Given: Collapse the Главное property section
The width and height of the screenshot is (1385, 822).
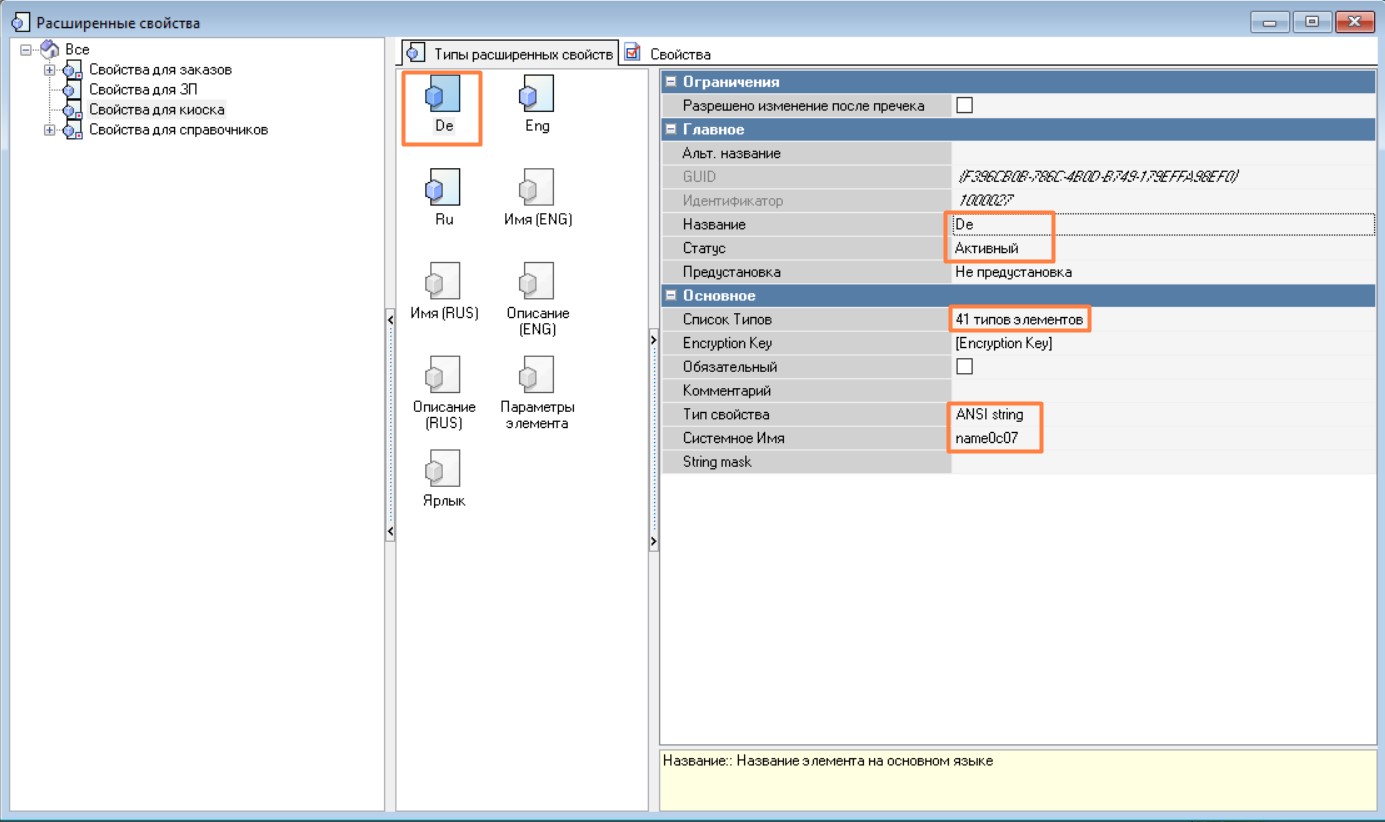Looking at the screenshot, I should (x=671, y=130).
